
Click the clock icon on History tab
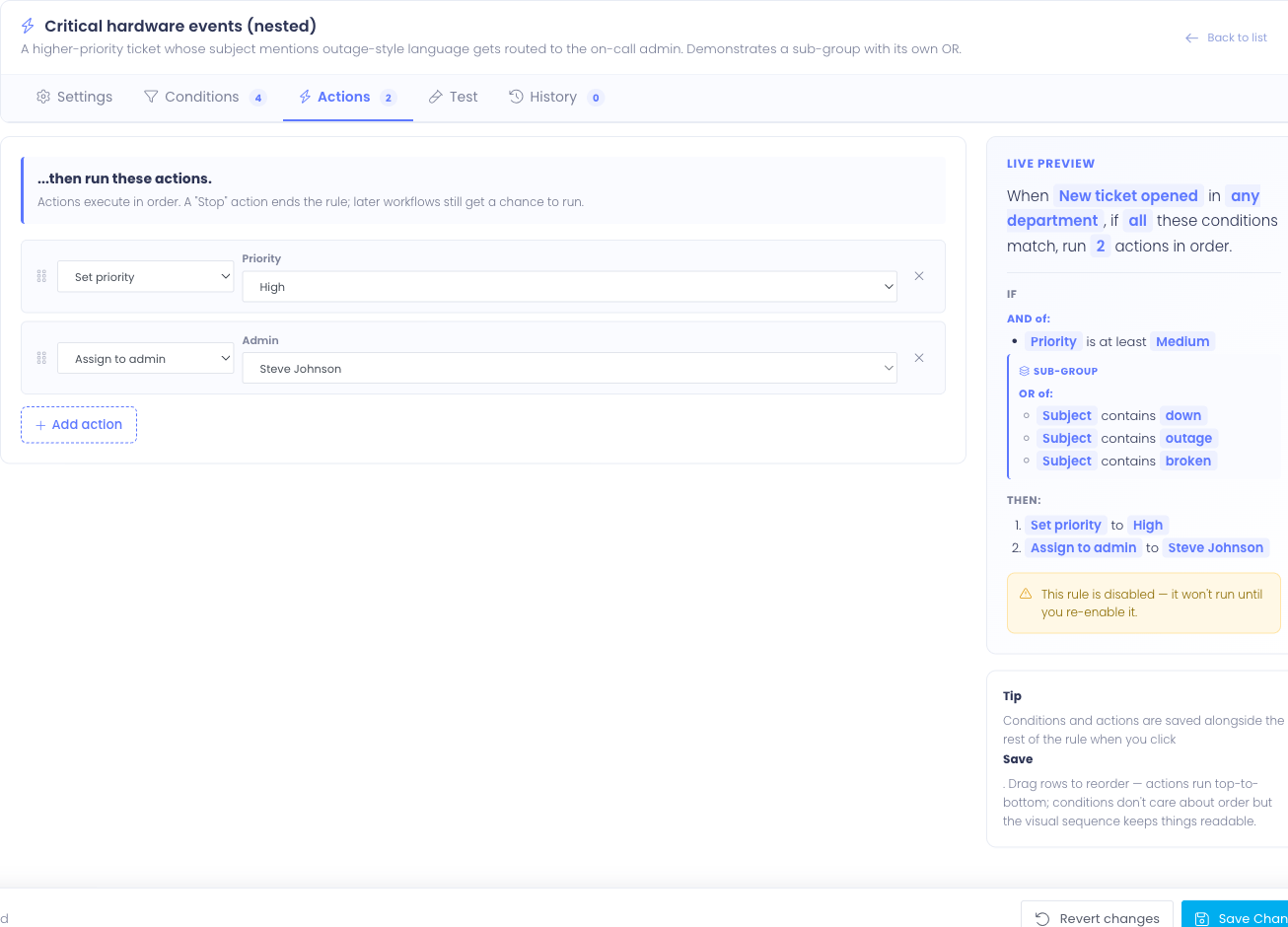coord(516,97)
